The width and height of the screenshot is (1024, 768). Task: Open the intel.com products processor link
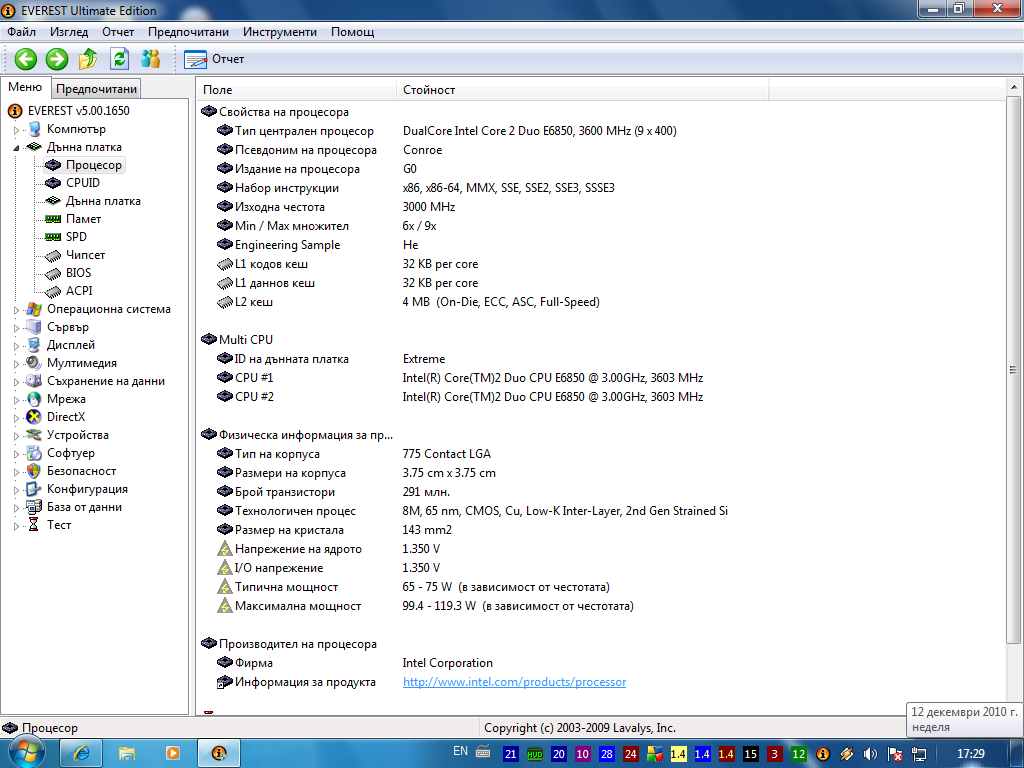coord(514,682)
